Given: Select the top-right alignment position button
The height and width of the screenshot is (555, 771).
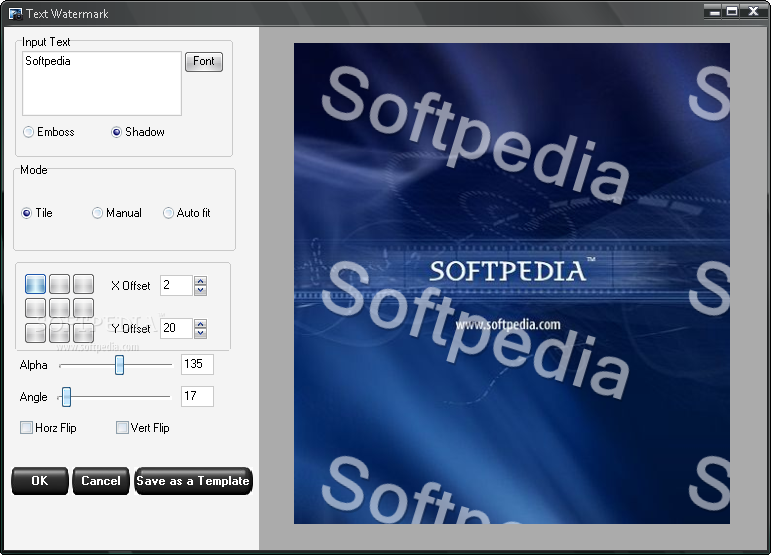Looking at the screenshot, I should click(x=84, y=284).
